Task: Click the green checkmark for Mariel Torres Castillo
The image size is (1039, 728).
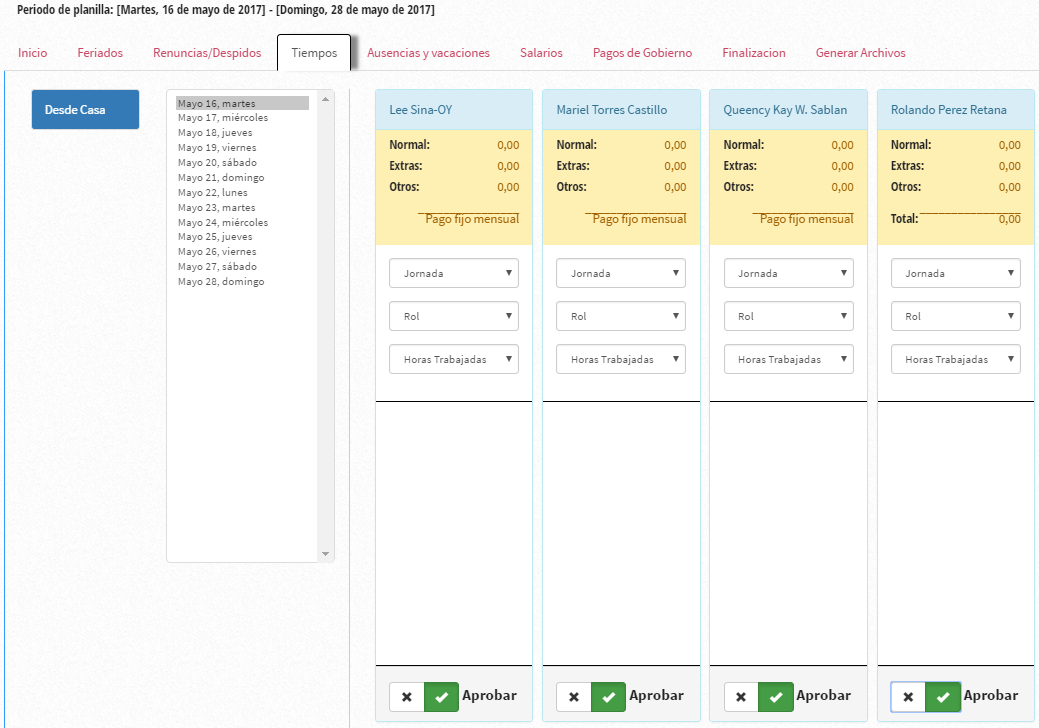Action: 608,697
